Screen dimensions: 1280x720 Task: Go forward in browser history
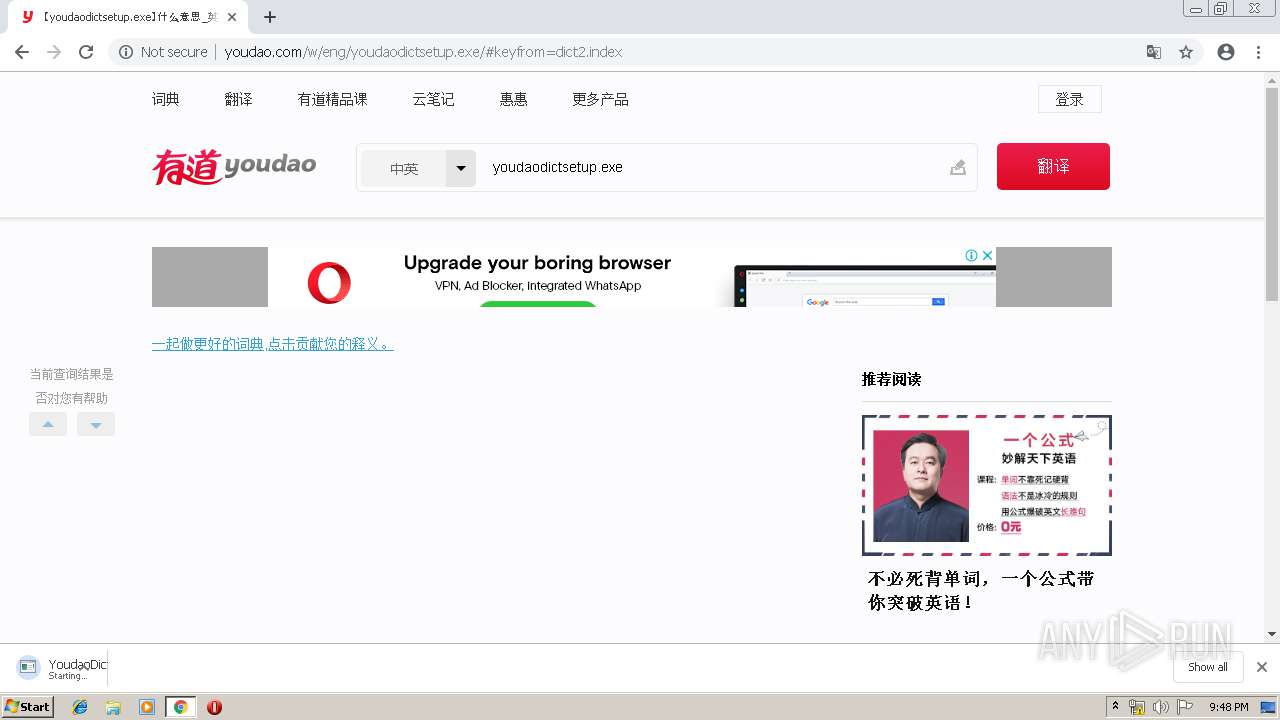click(x=54, y=52)
